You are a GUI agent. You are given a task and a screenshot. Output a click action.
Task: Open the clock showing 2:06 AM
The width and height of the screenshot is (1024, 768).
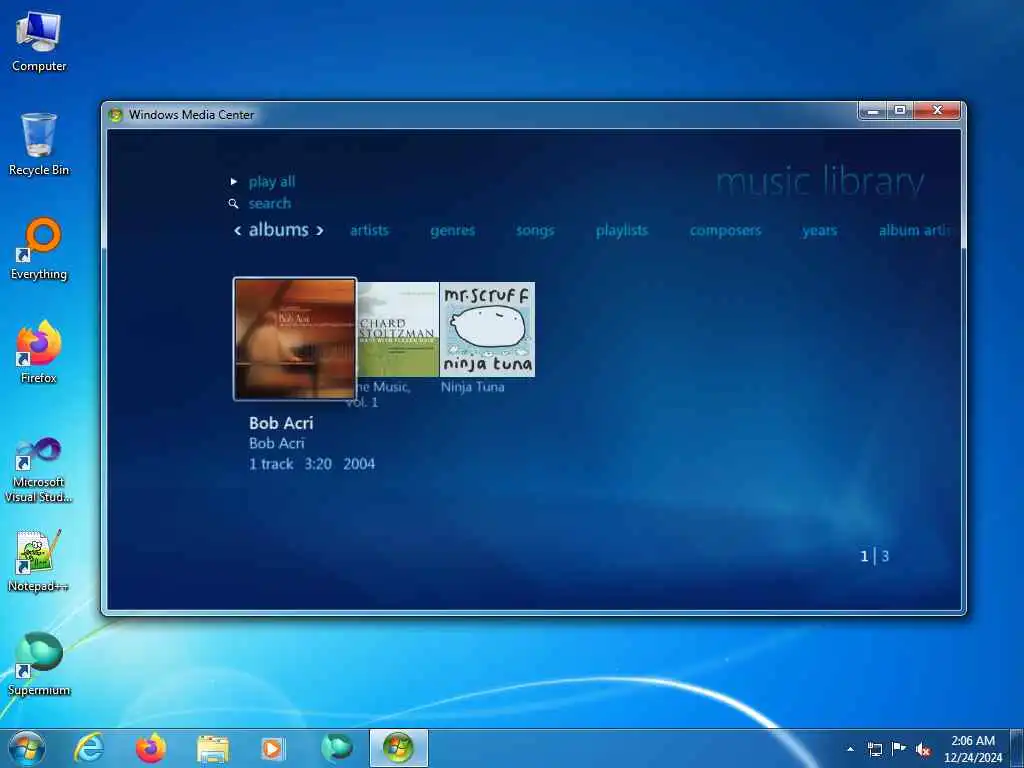click(972, 749)
